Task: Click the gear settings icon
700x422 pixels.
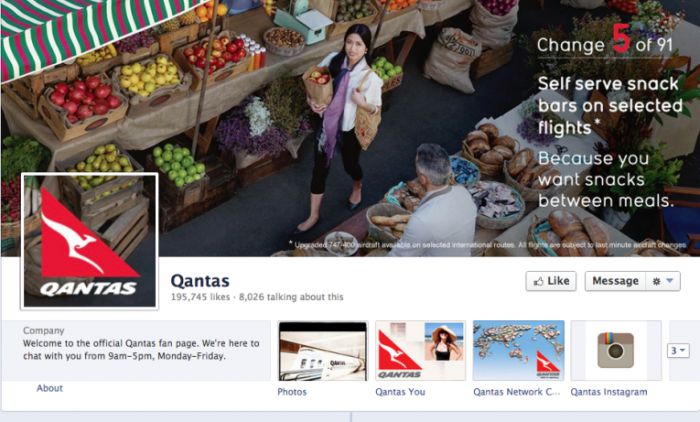Action: [x=656, y=281]
